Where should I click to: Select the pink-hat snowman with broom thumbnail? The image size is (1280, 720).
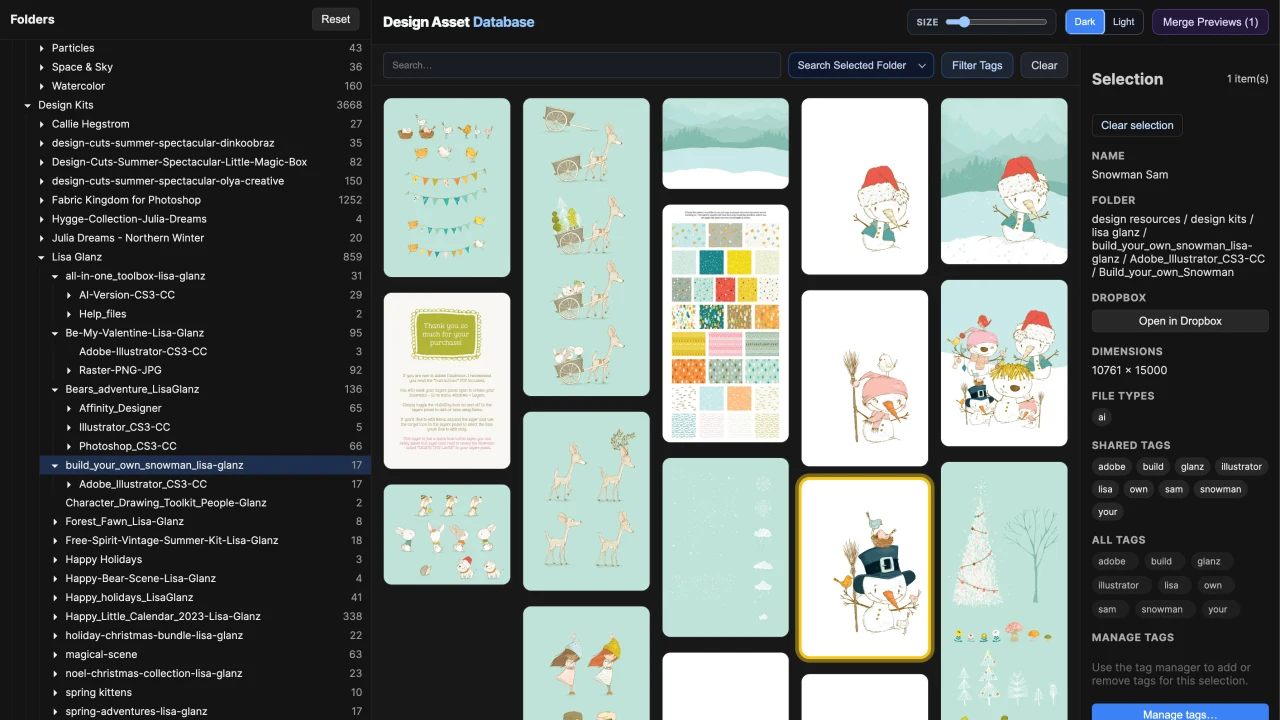[865, 378]
